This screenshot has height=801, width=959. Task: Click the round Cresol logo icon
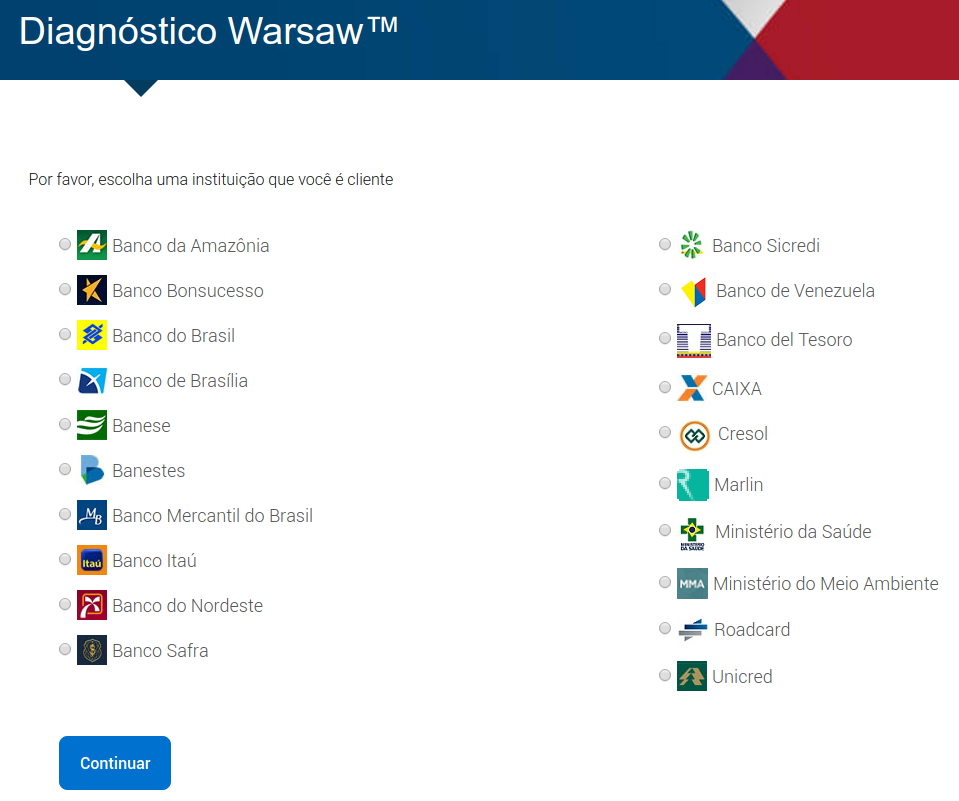695,435
